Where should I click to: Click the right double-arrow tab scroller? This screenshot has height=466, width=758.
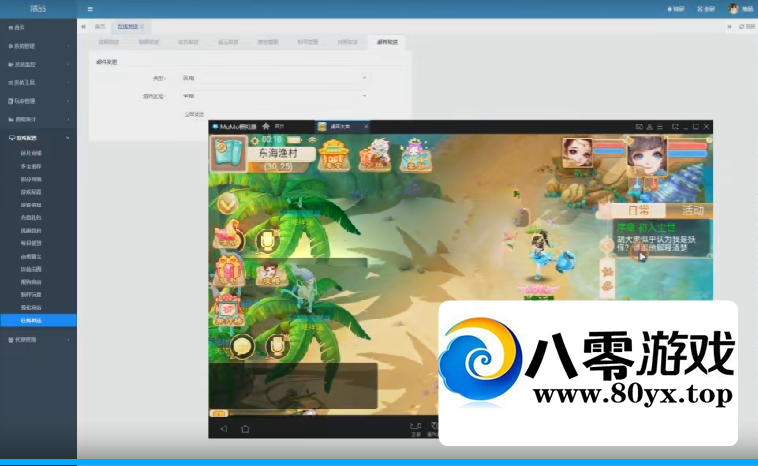tap(729, 27)
